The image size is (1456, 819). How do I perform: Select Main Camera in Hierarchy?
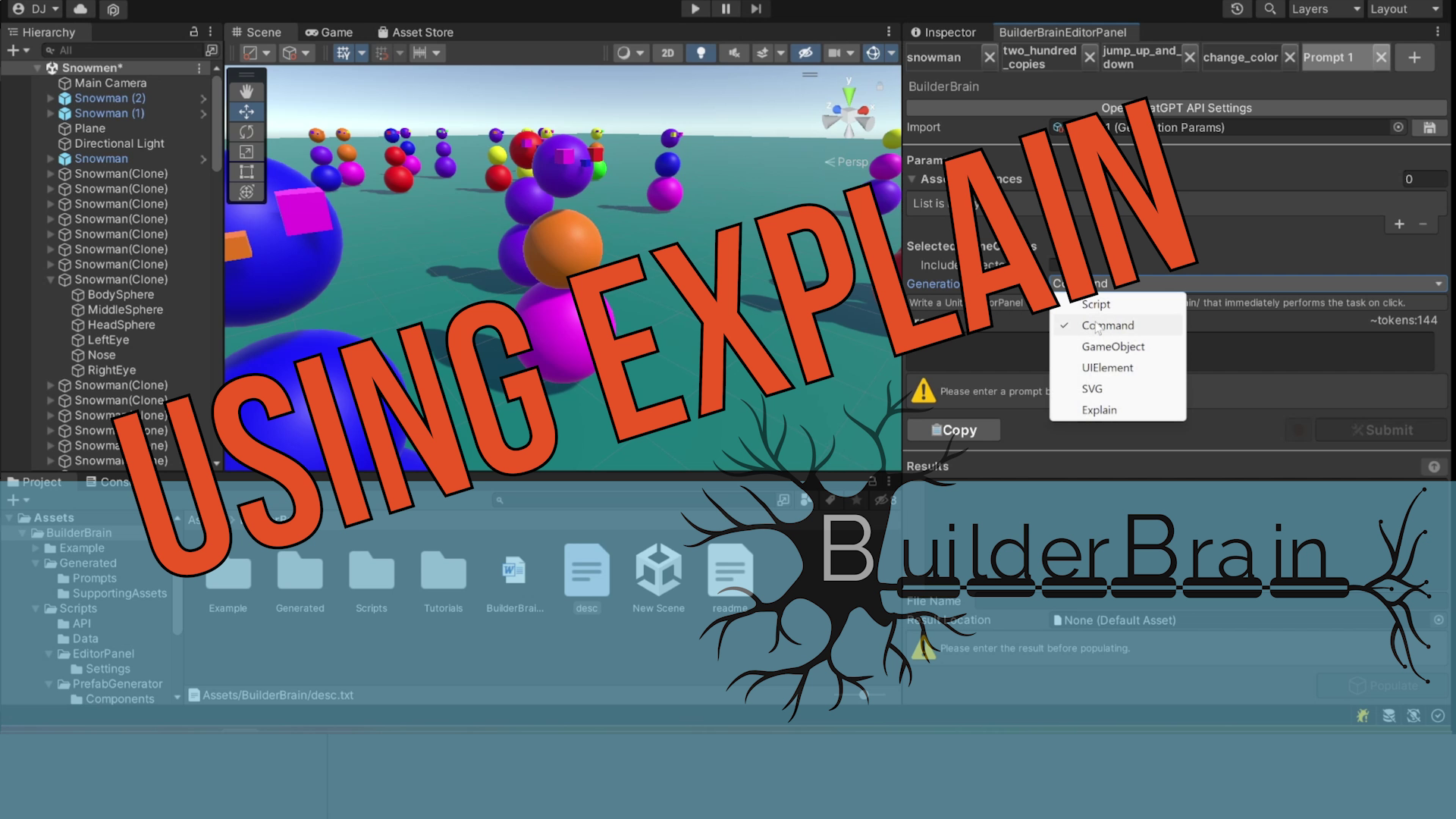(111, 83)
